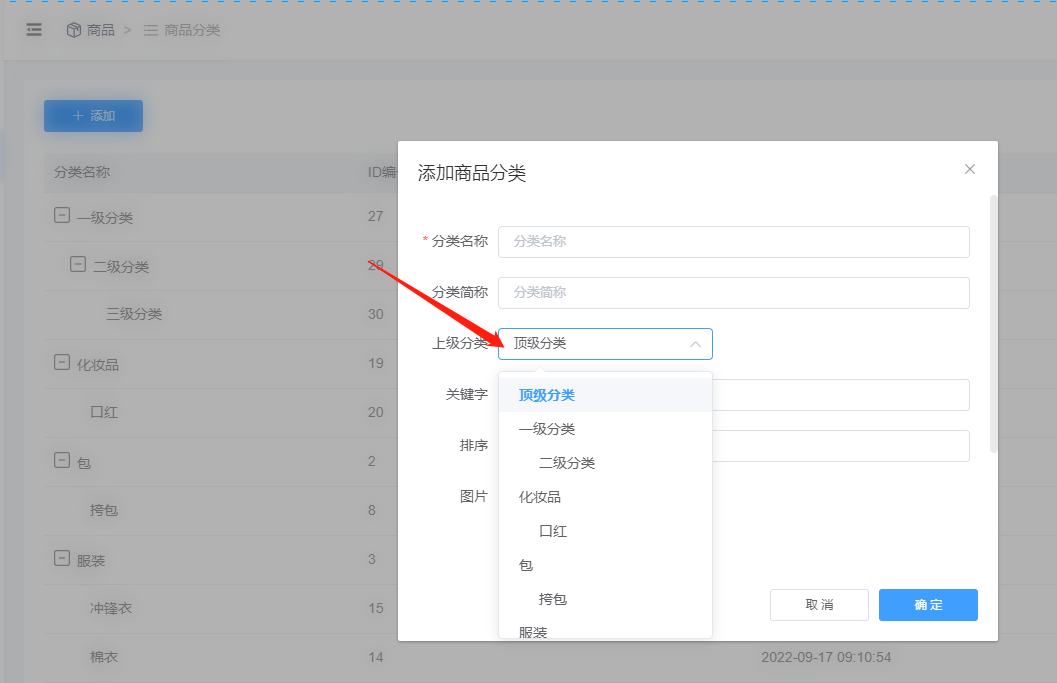This screenshot has height=683, width=1057.
Task: Open the 上级分类 dropdown
Action: (605, 344)
